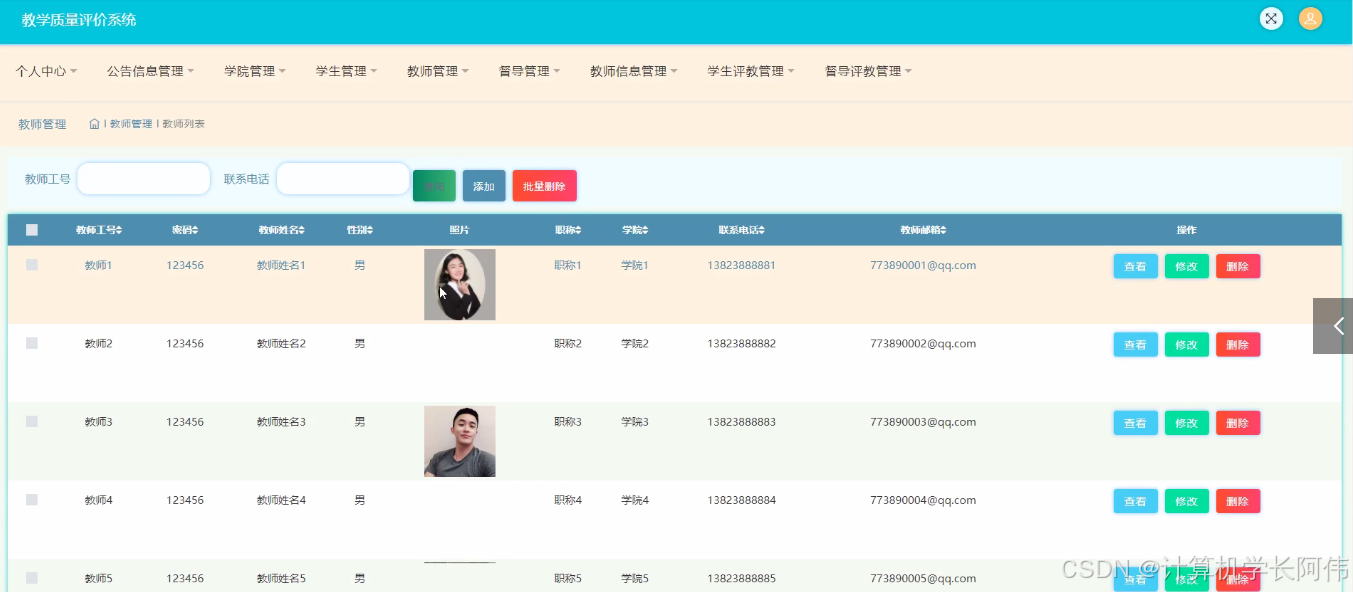Screen dimensions: 1353x592
Task: Open the photo thumbnail of 教师3
Action: click(460, 441)
